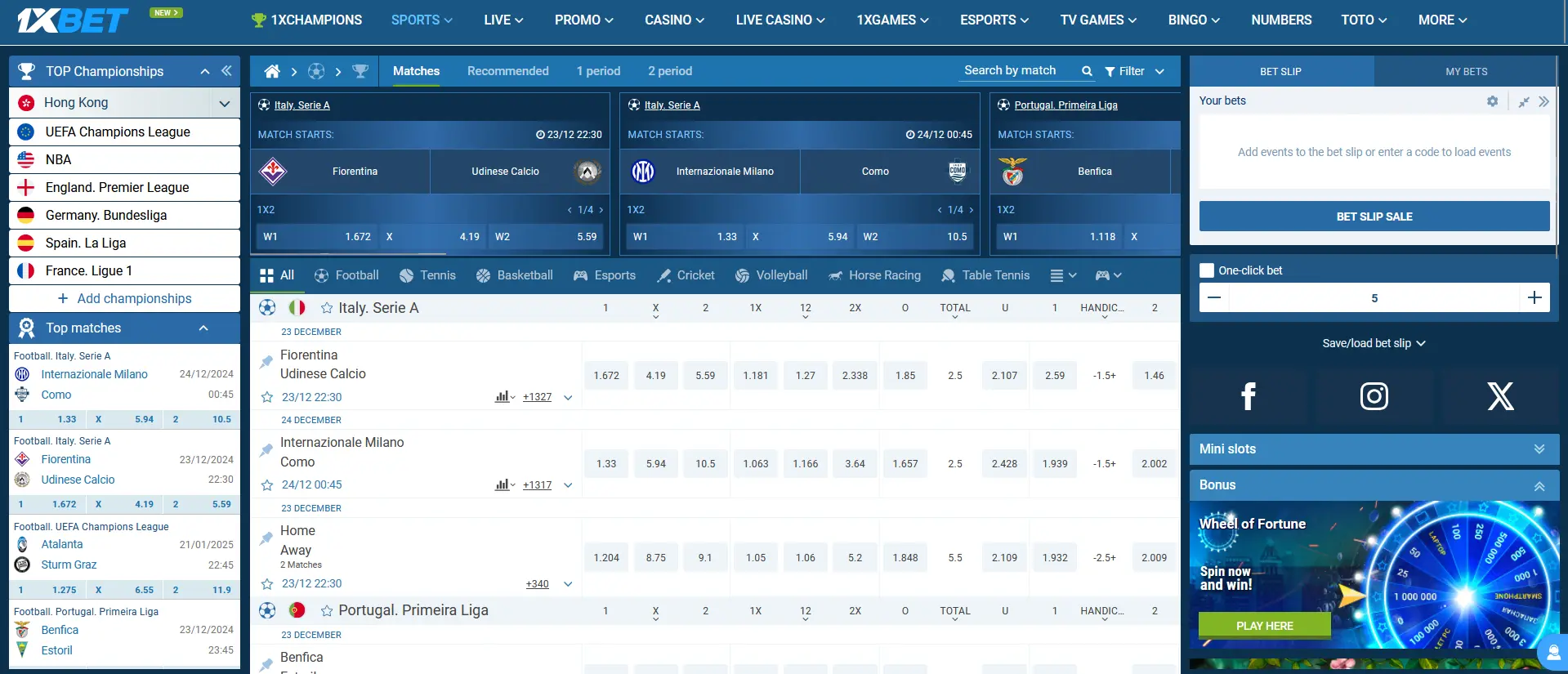Collapse left sidebar with double arrows
The height and width of the screenshot is (674, 1568).
click(x=226, y=71)
